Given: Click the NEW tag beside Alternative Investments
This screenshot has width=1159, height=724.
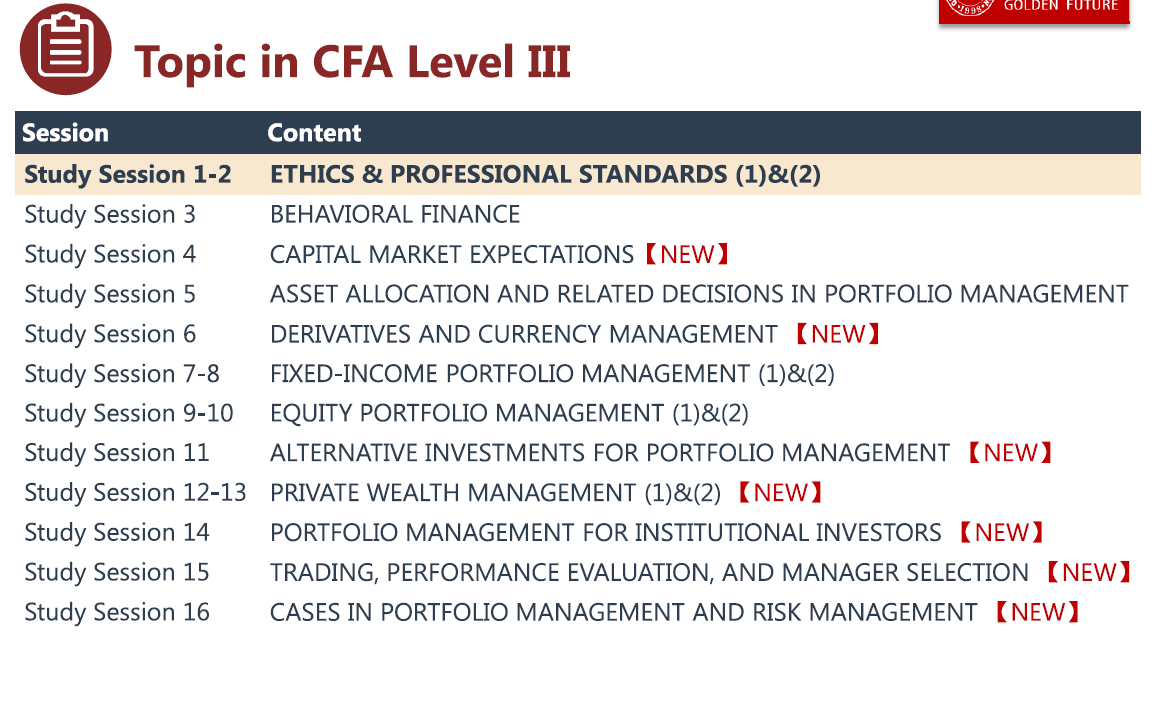Looking at the screenshot, I should [1010, 453].
